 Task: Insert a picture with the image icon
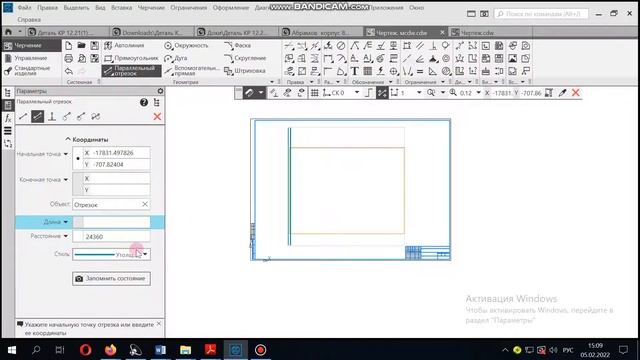[513, 58]
